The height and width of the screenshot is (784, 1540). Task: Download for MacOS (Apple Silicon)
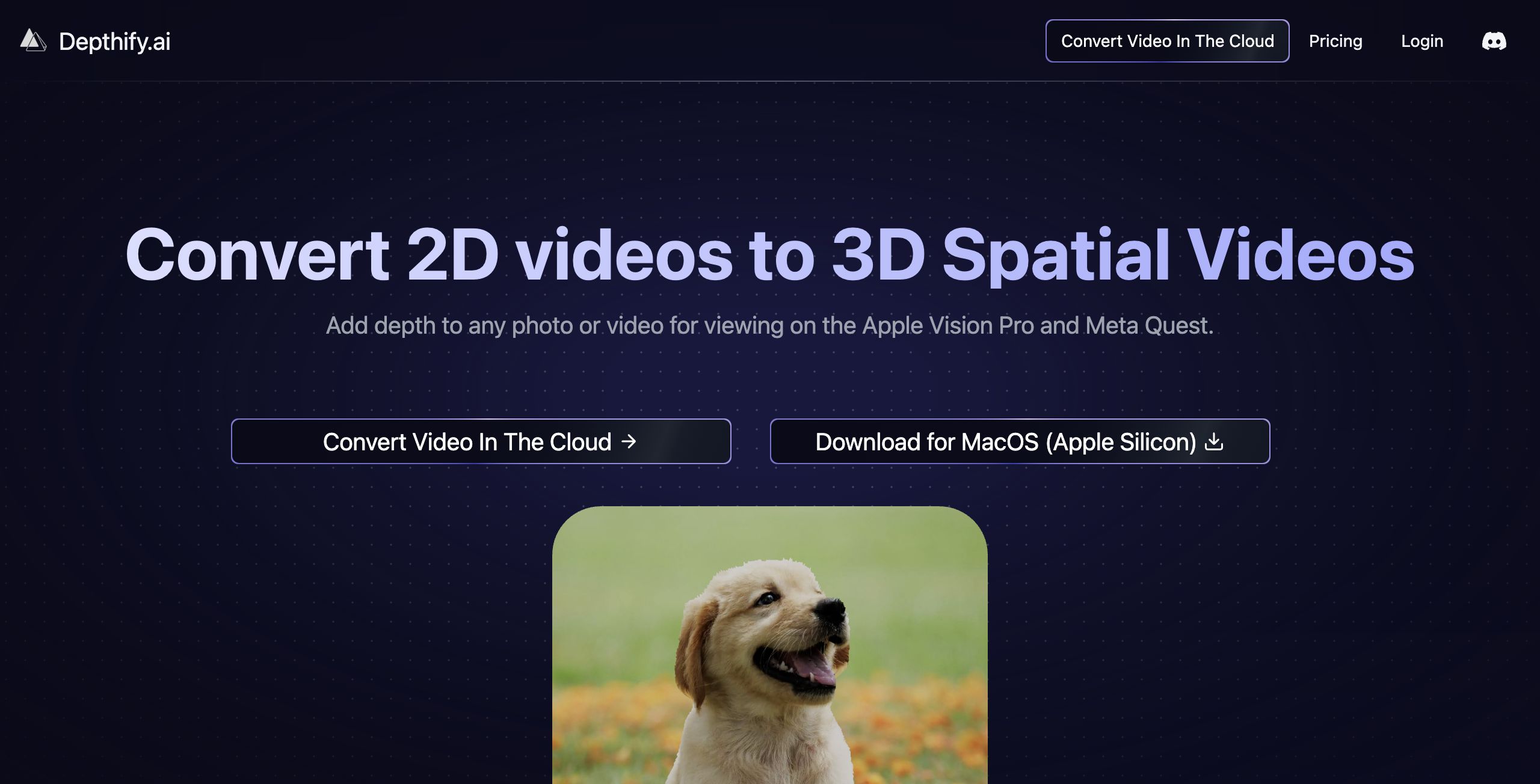(1019, 441)
